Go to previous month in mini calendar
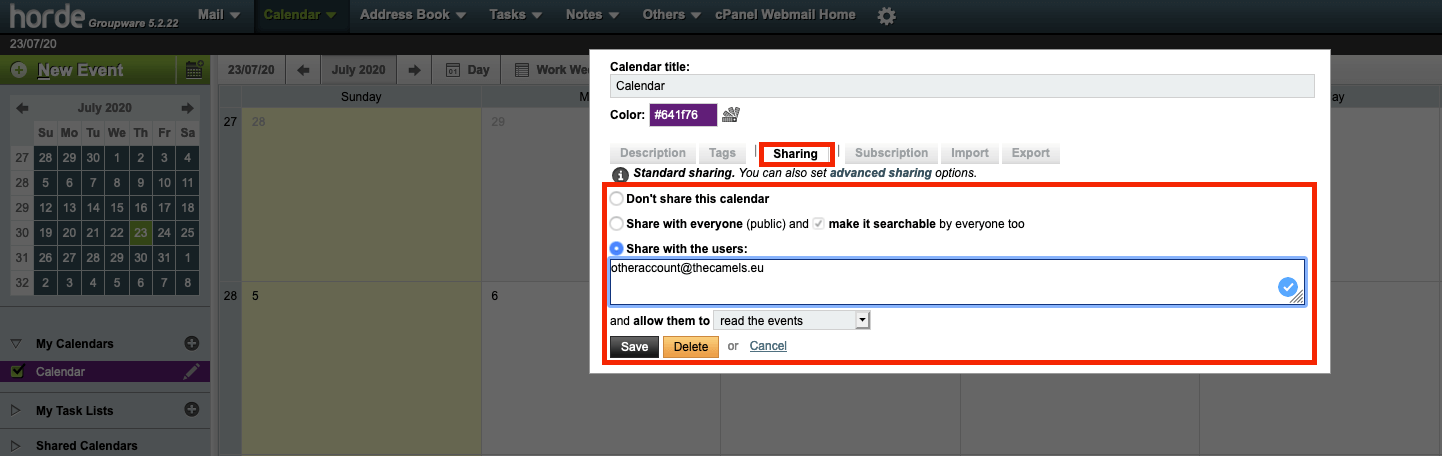1442x456 pixels. click(23, 108)
